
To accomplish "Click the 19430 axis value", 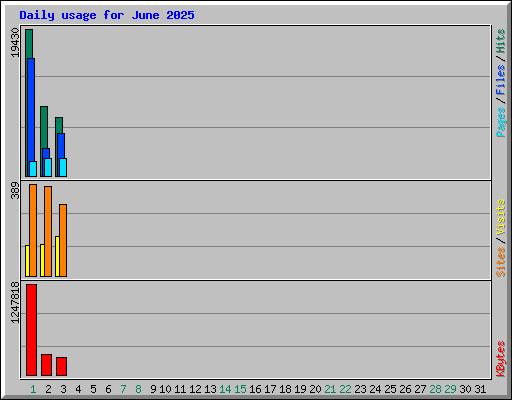I will point(15,42).
